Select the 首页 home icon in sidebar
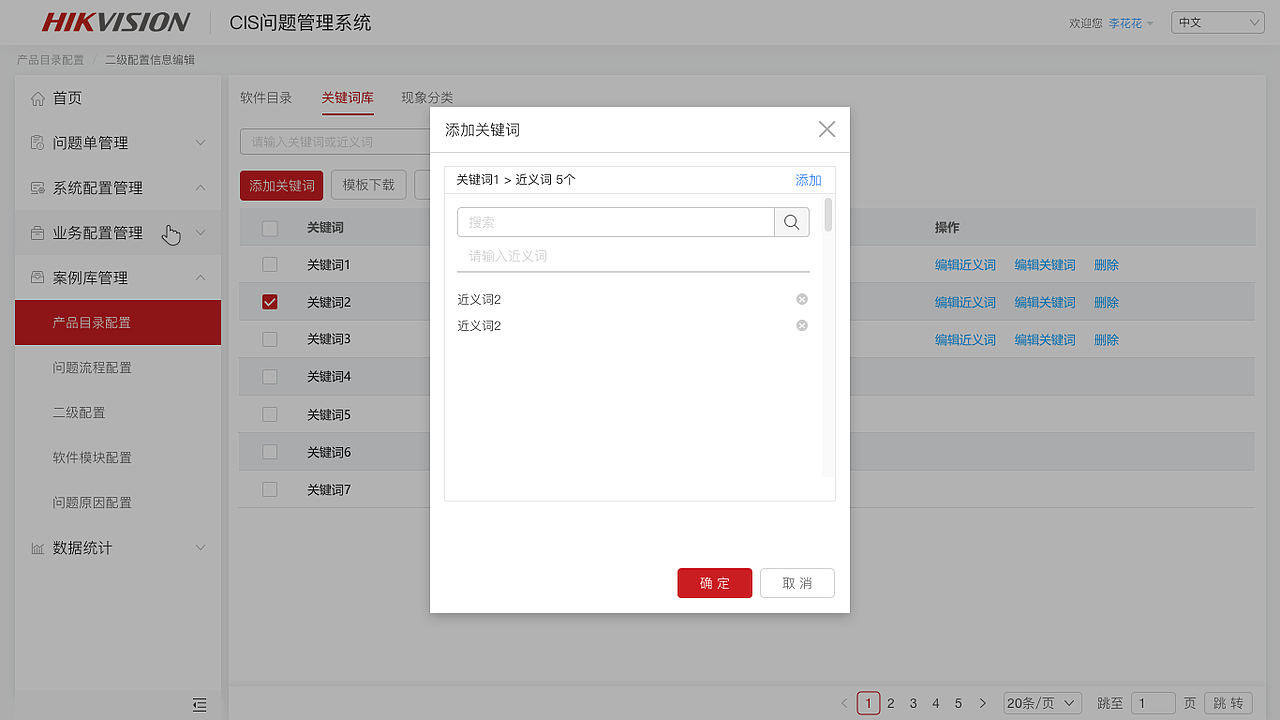This screenshot has height=720, width=1280. pyautogui.click(x=39, y=97)
